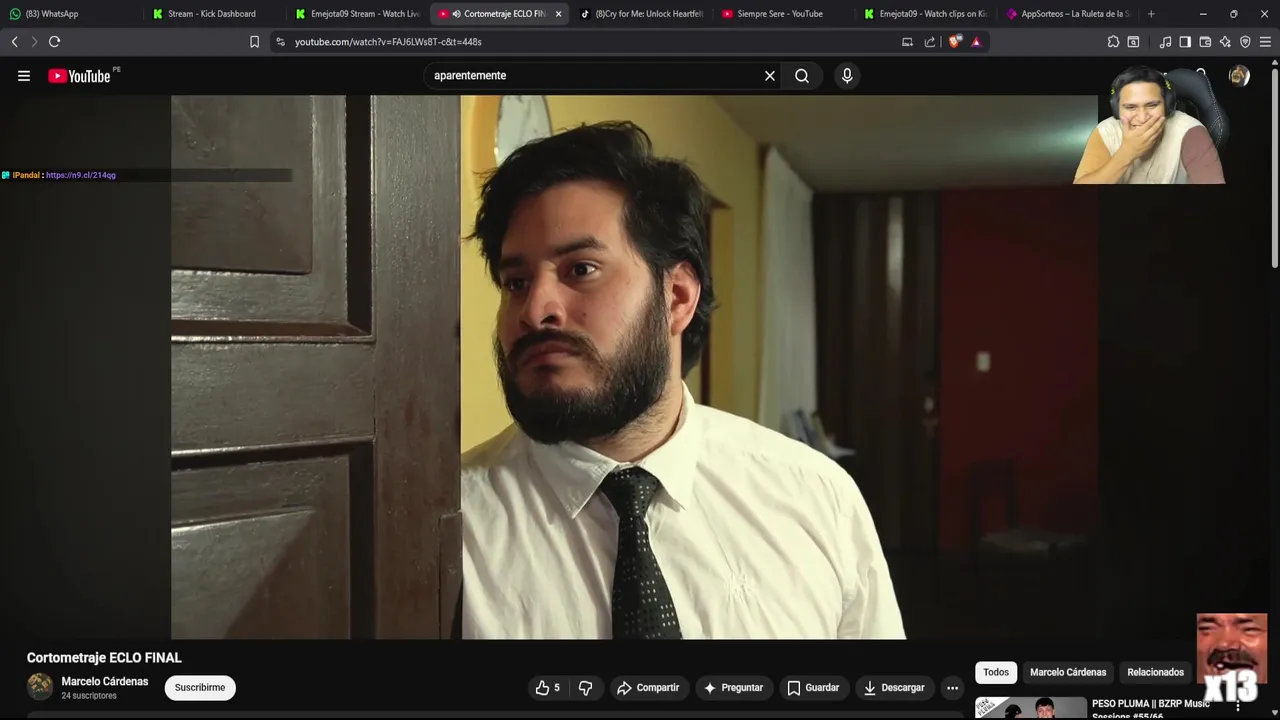Switch to the Siempre Sere - YouTube tab
Image resolution: width=1280 pixels, height=720 pixels.
[785, 14]
